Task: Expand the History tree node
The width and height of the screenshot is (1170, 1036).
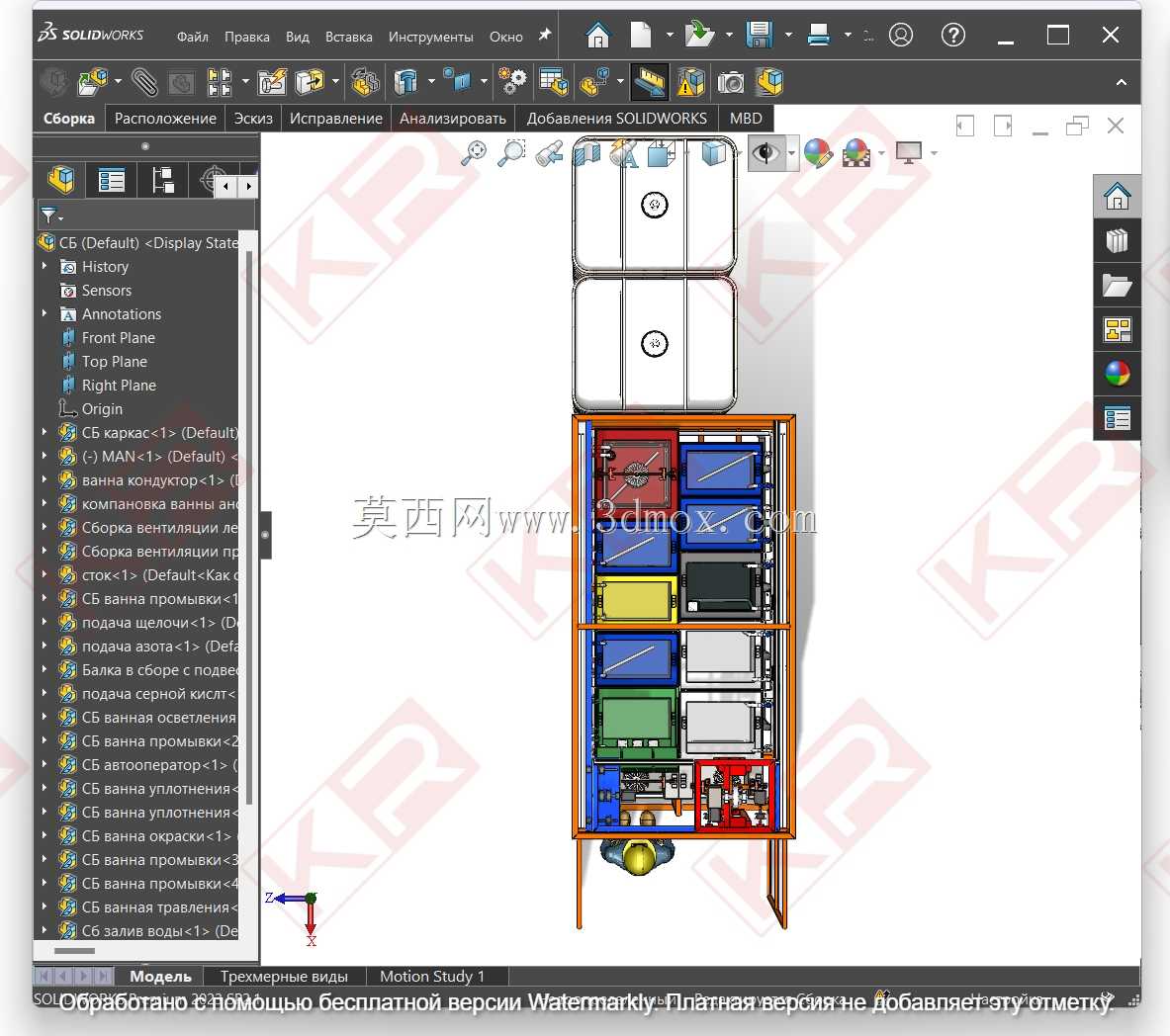Action: [45, 266]
